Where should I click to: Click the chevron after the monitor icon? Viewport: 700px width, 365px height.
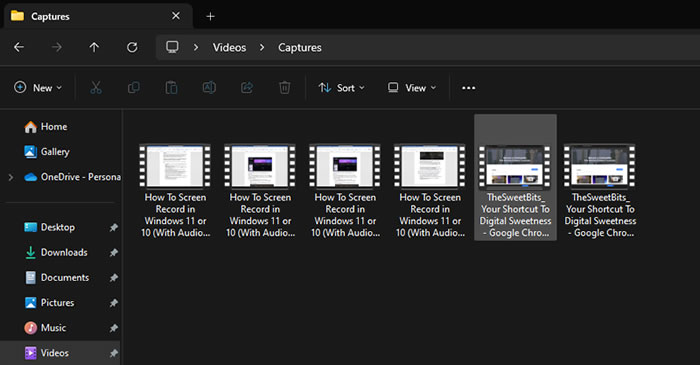tap(196, 47)
